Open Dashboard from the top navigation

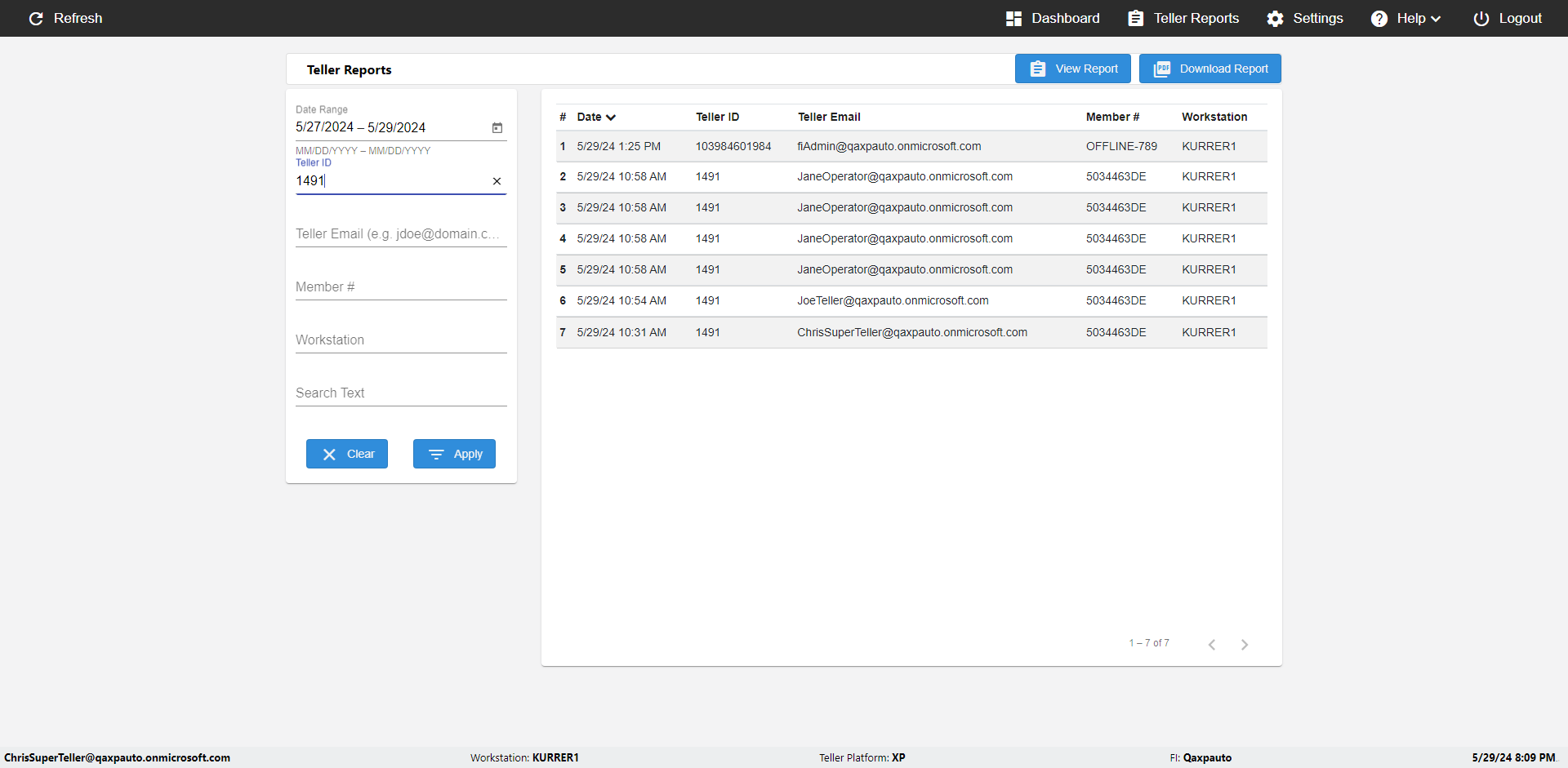click(1053, 19)
